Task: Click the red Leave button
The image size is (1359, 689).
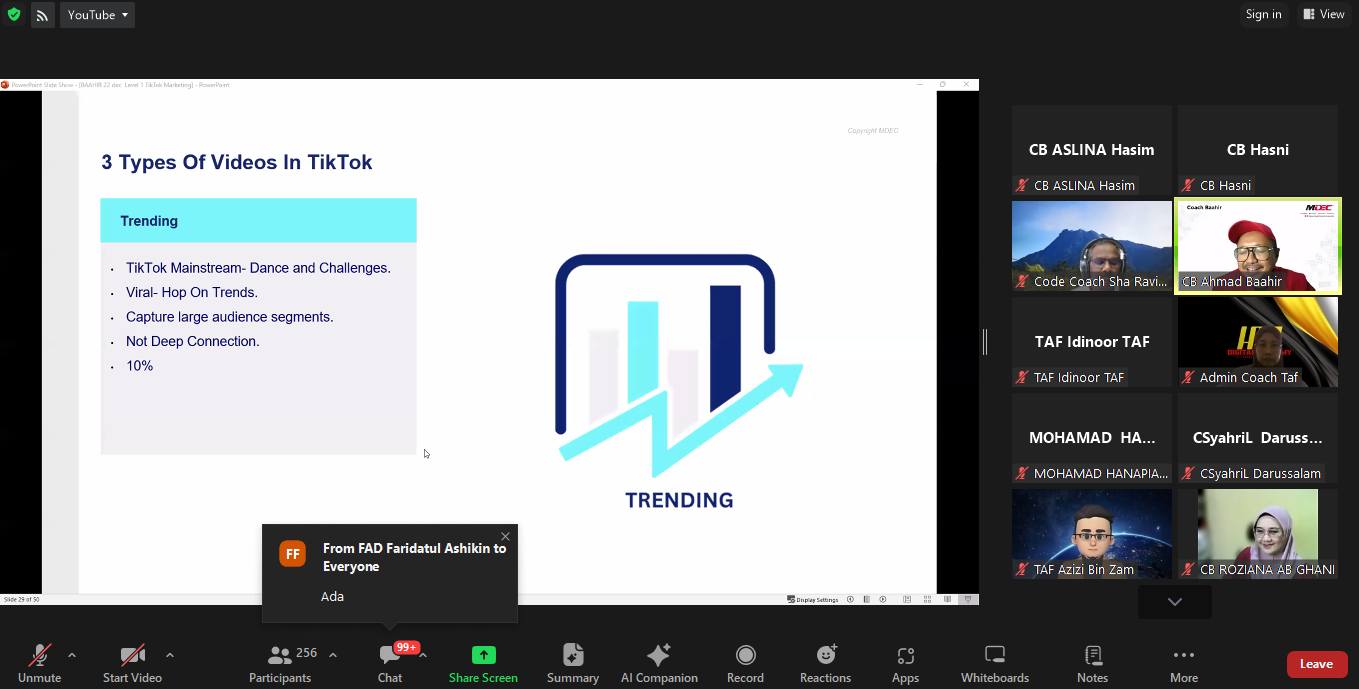Action: click(1316, 664)
